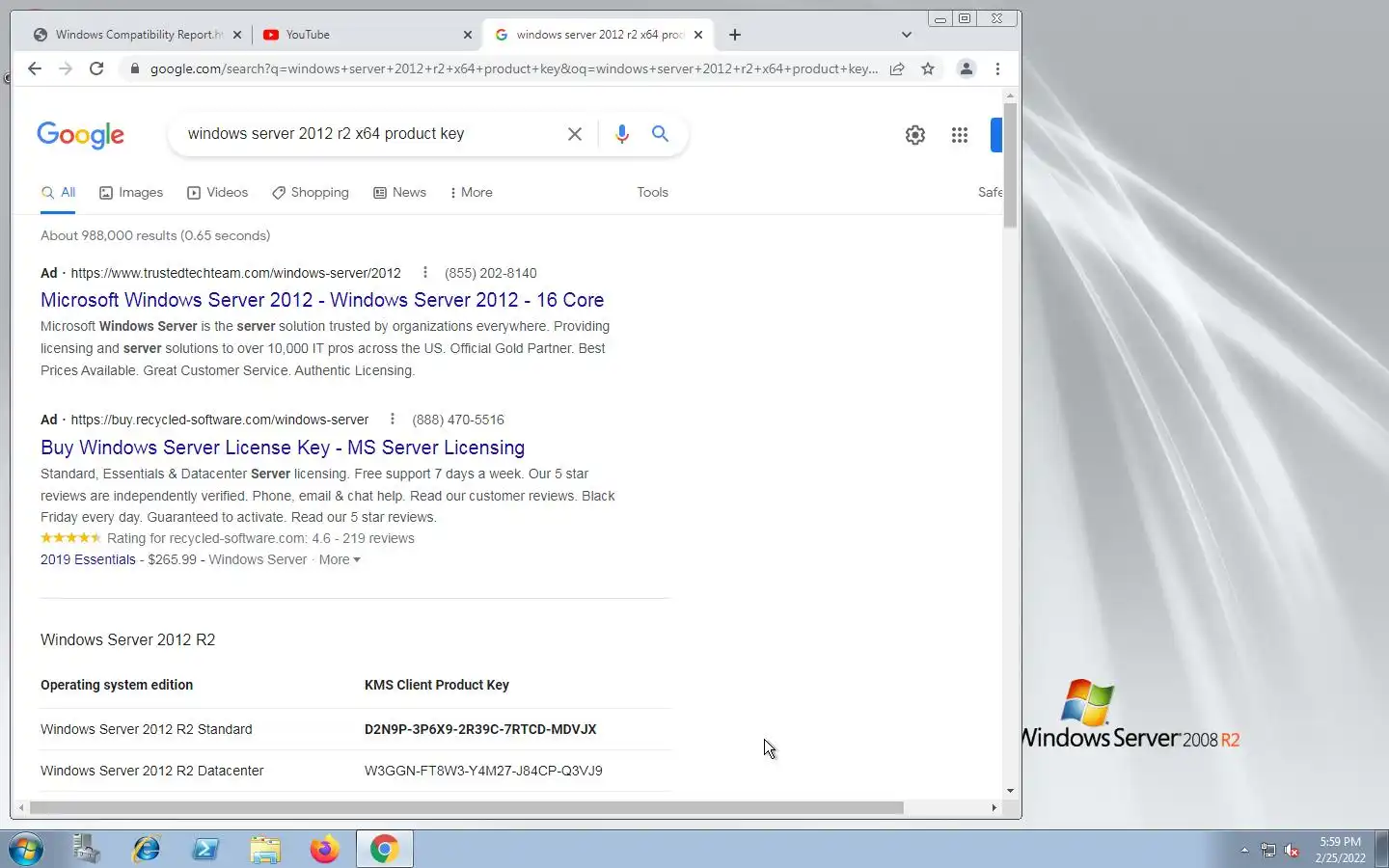Viewport: 1389px width, 868px height.
Task: Close the Windows Compatibility Report tab
Action: (237, 35)
